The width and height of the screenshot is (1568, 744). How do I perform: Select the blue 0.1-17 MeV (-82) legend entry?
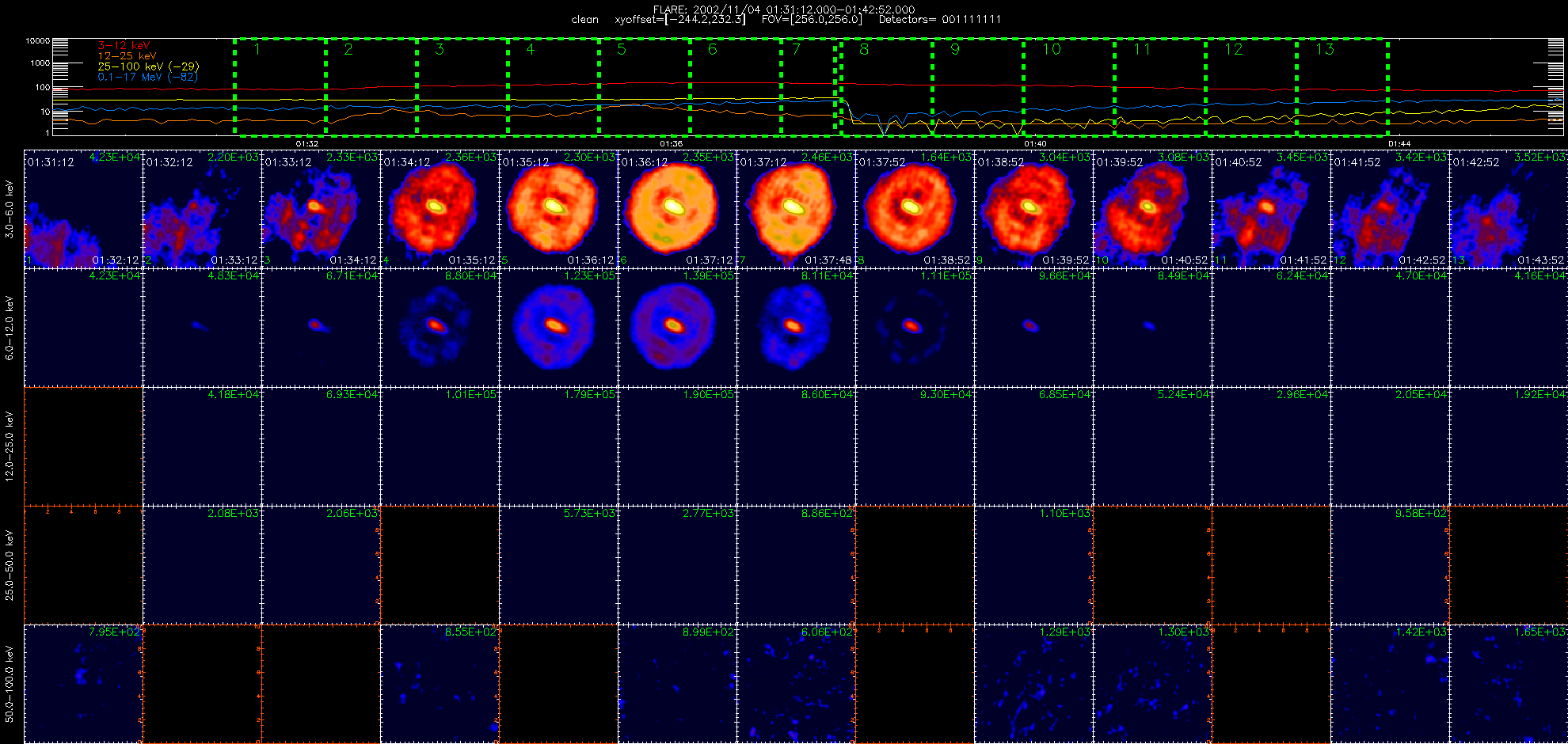[x=147, y=77]
